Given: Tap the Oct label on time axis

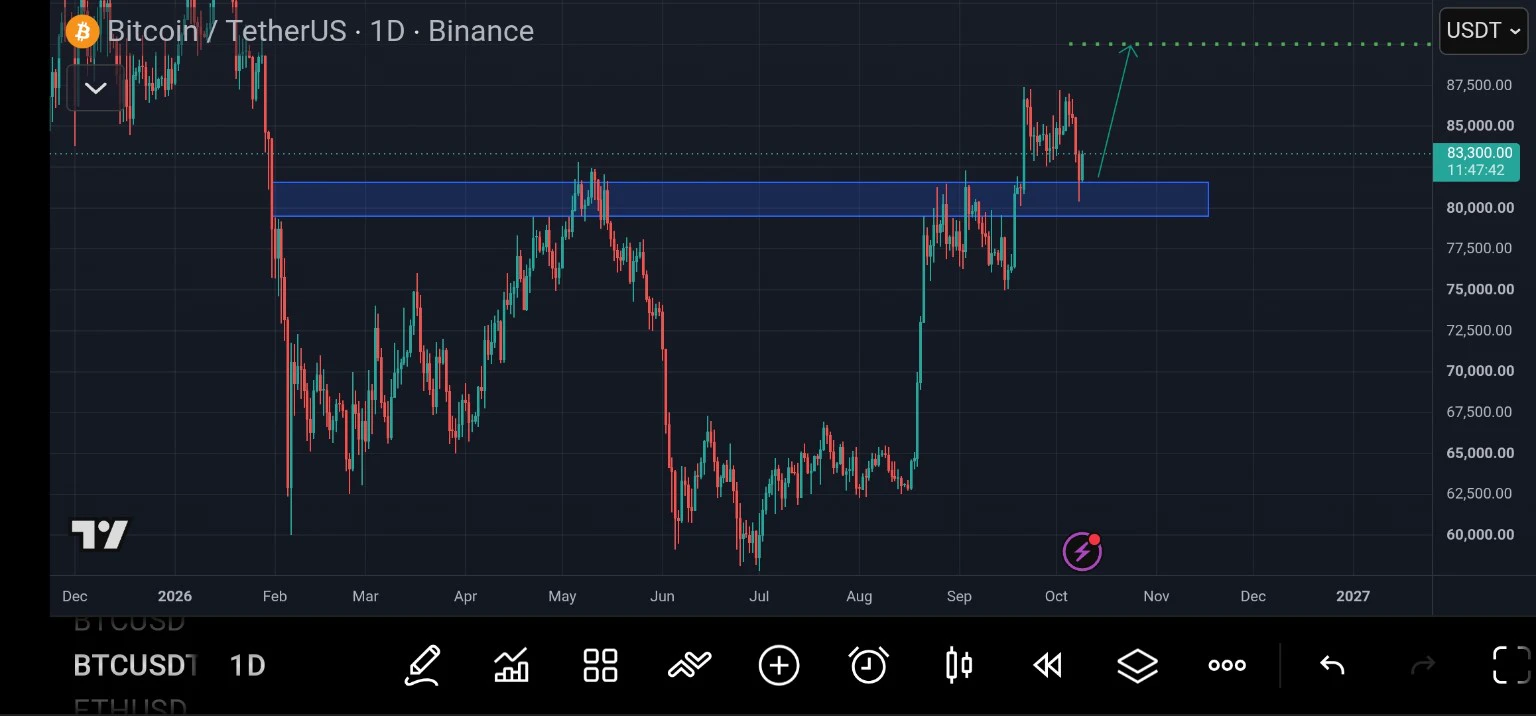Looking at the screenshot, I should [1056, 596].
